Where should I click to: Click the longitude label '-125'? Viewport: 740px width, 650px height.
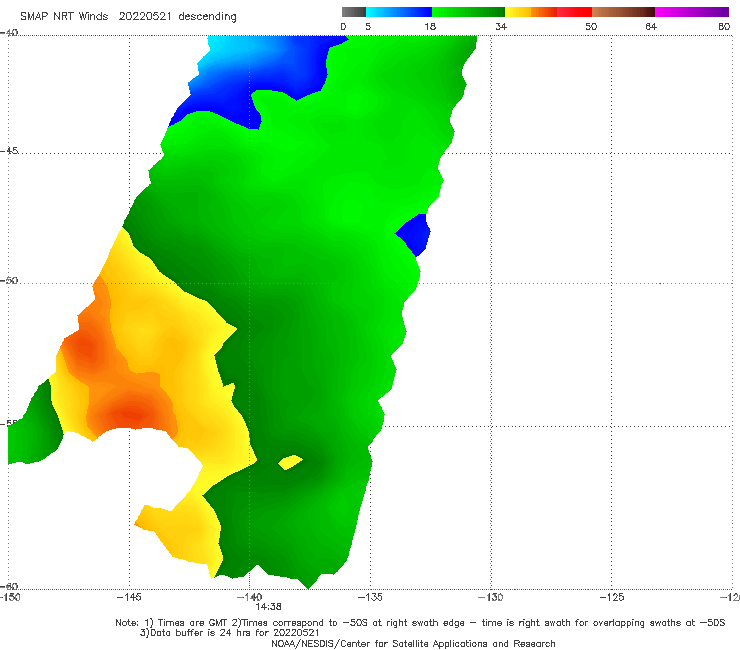coord(612,597)
